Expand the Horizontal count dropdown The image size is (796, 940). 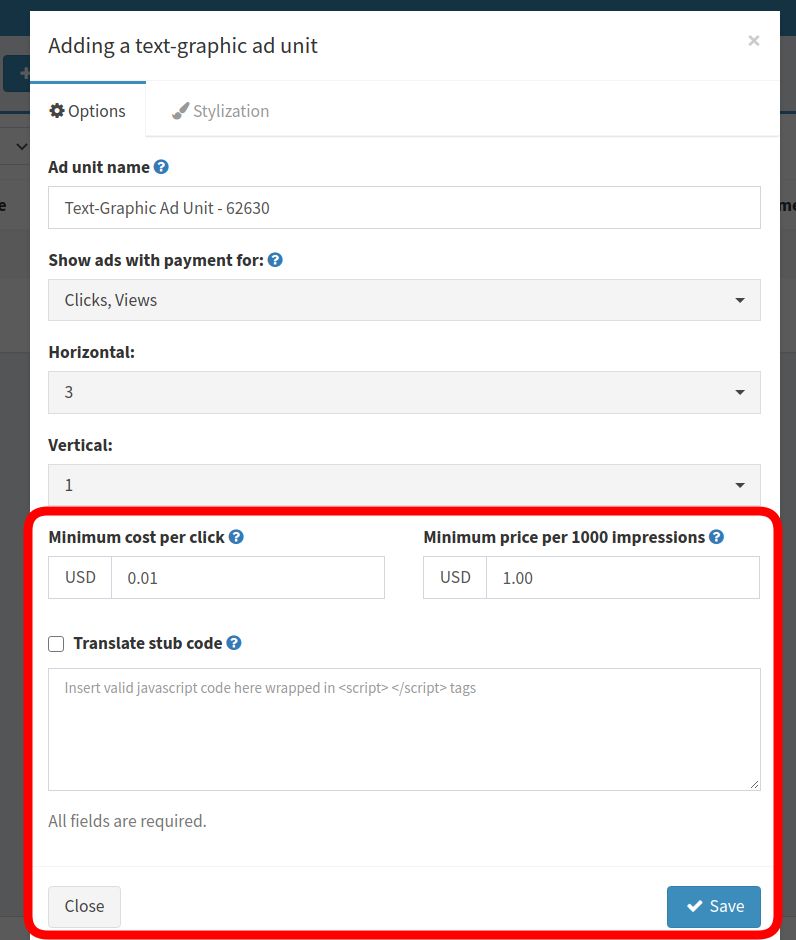pyautogui.click(x=404, y=392)
